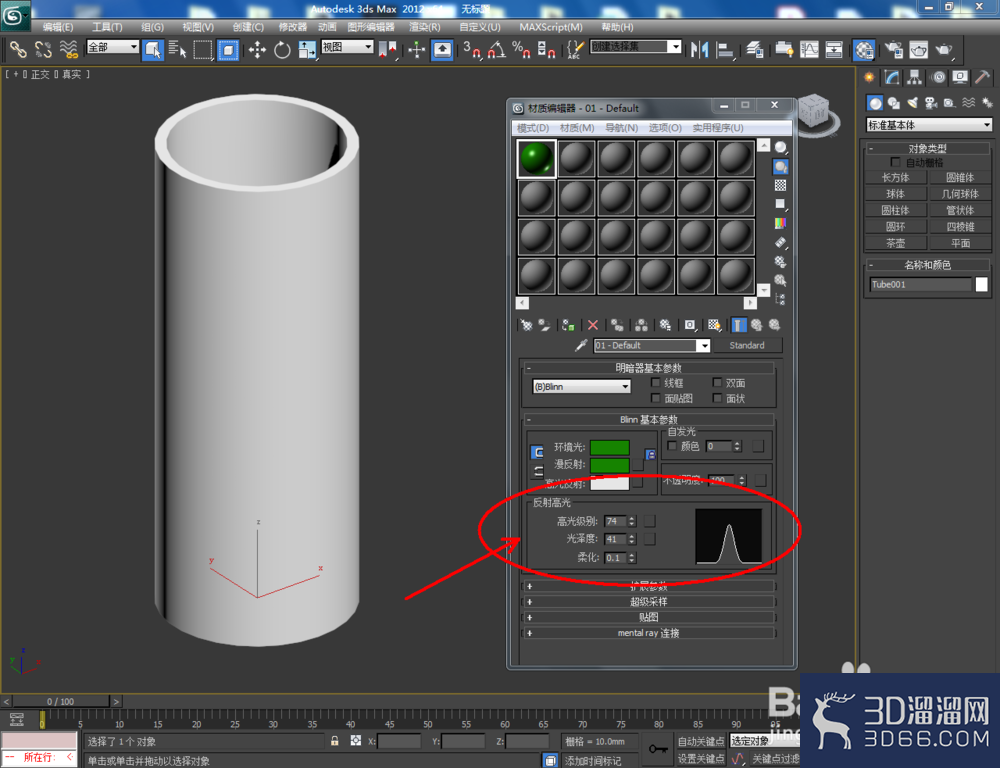Open the 全部 selection filter dropdown
Screen dimensions: 1000x768
pos(113,47)
